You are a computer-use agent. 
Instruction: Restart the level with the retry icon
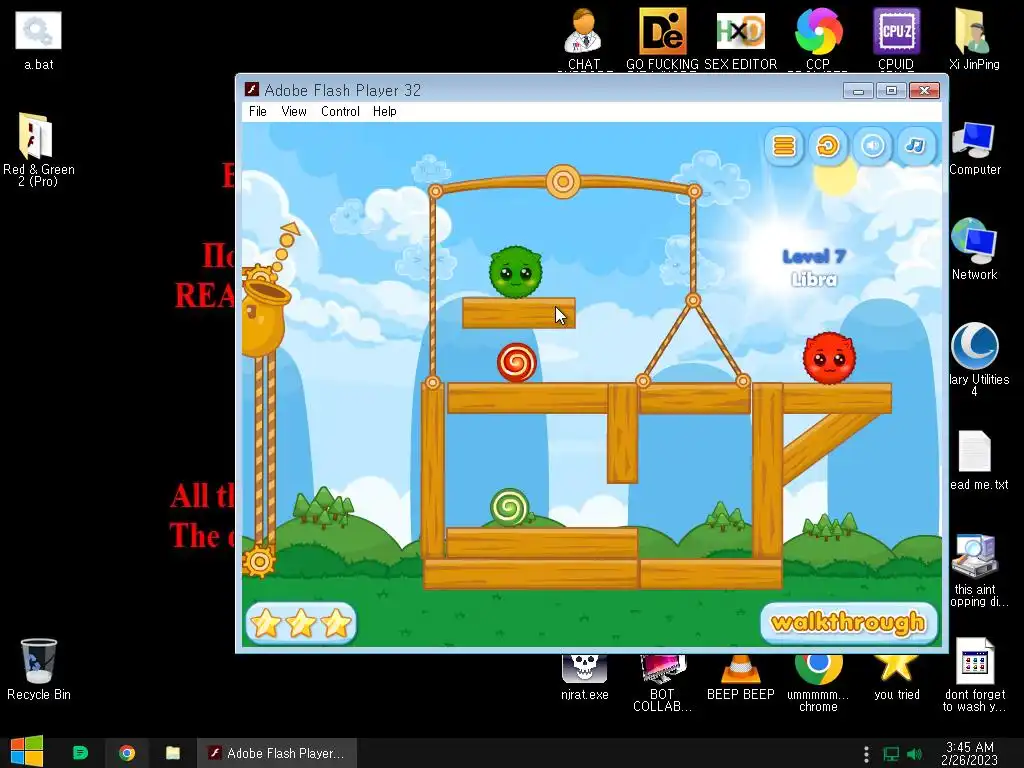[828, 146]
